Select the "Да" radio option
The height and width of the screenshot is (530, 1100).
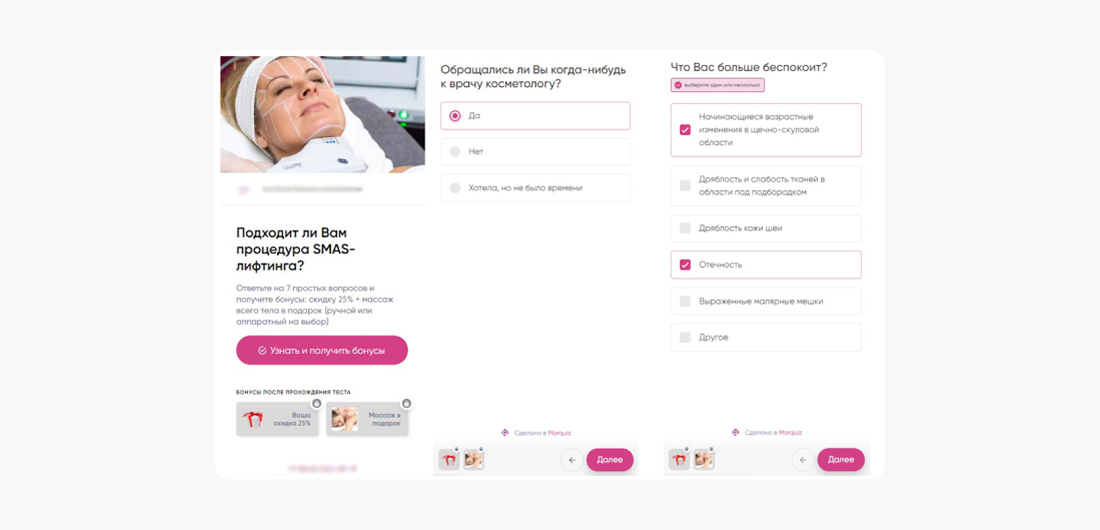click(535, 116)
